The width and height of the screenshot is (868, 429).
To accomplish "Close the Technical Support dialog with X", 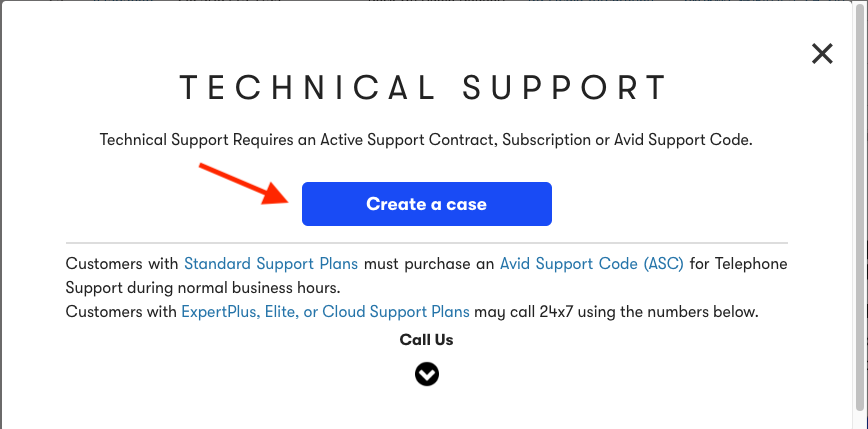I will pyautogui.click(x=822, y=54).
